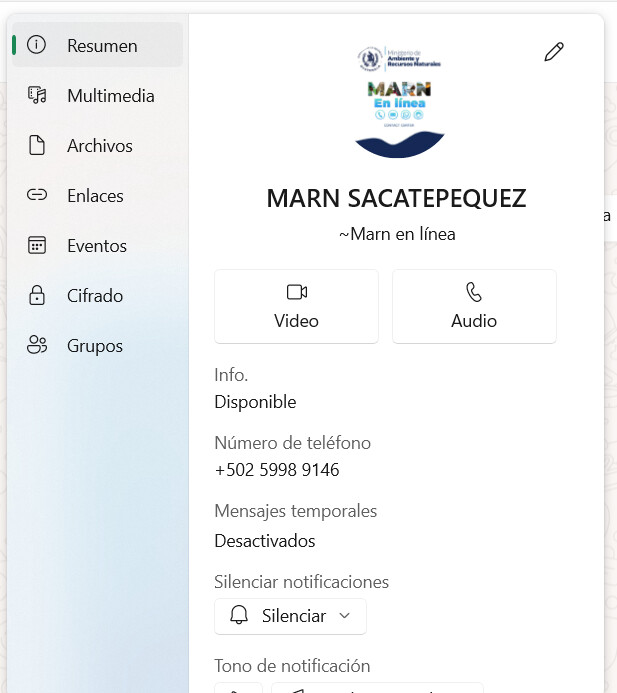Click the contact name MARN SACATEPEQUEZ
Image resolution: width=617 pixels, height=693 pixels.
[396, 198]
